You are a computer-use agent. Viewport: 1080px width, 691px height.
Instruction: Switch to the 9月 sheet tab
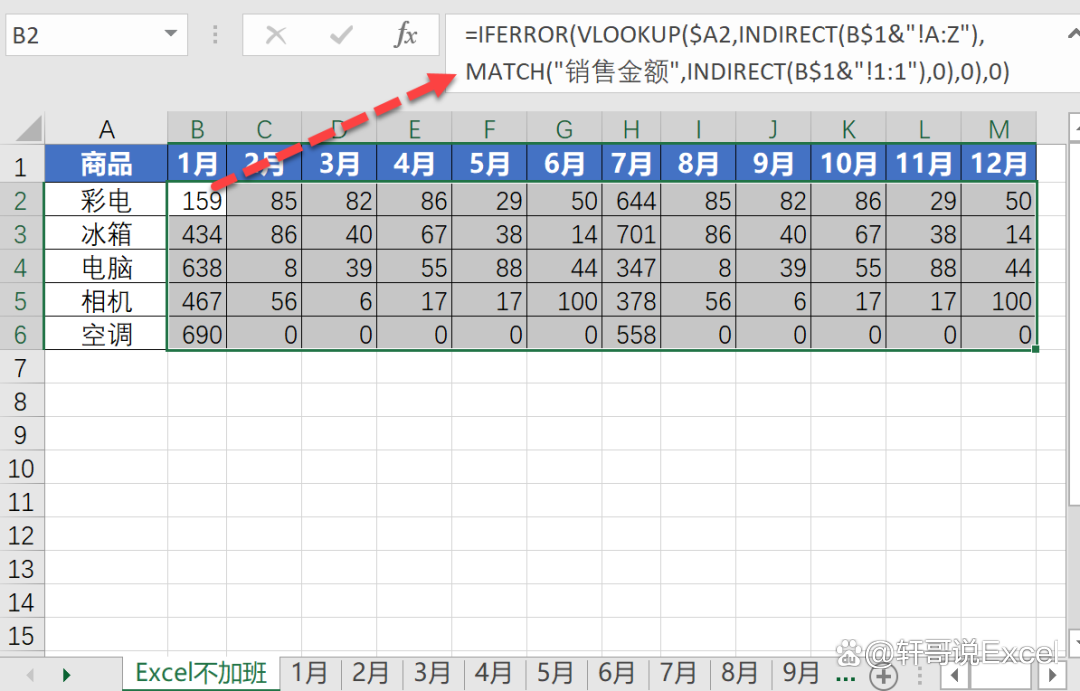(x=801, y=673)
